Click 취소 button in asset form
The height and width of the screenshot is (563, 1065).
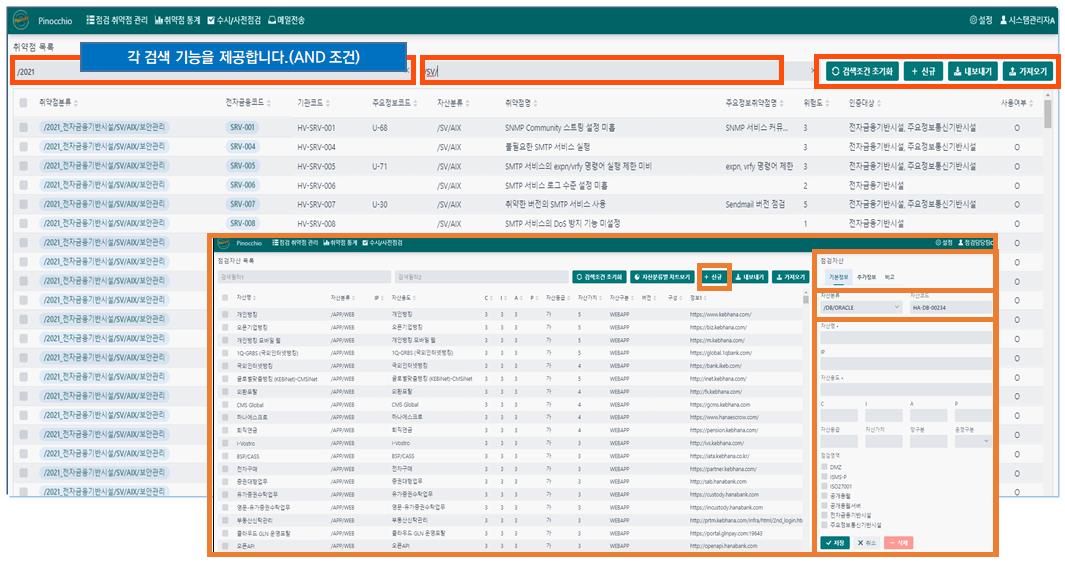pos(867,543)
